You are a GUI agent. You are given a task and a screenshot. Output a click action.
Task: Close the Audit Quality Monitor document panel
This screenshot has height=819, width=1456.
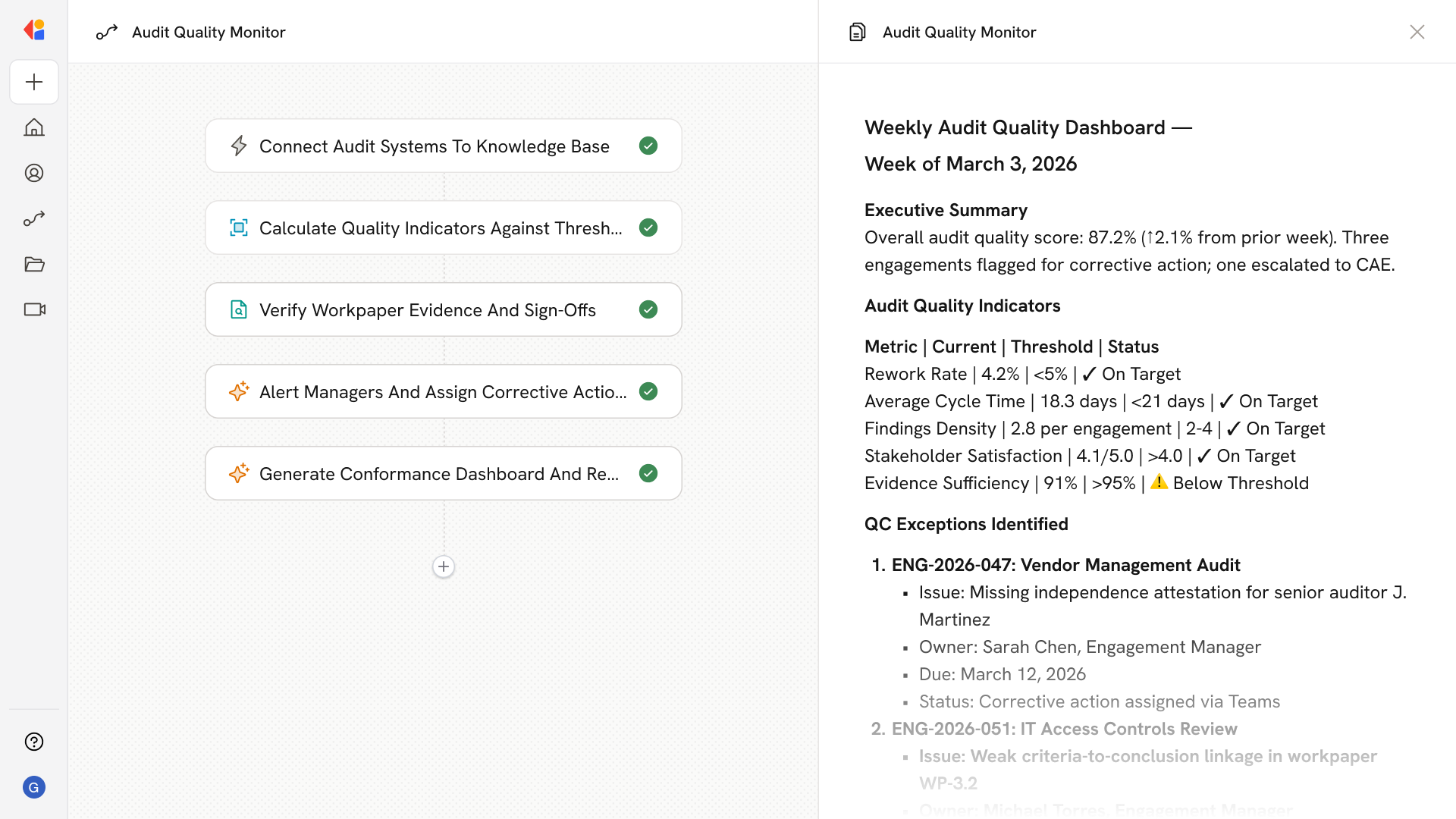[1417, 32]
